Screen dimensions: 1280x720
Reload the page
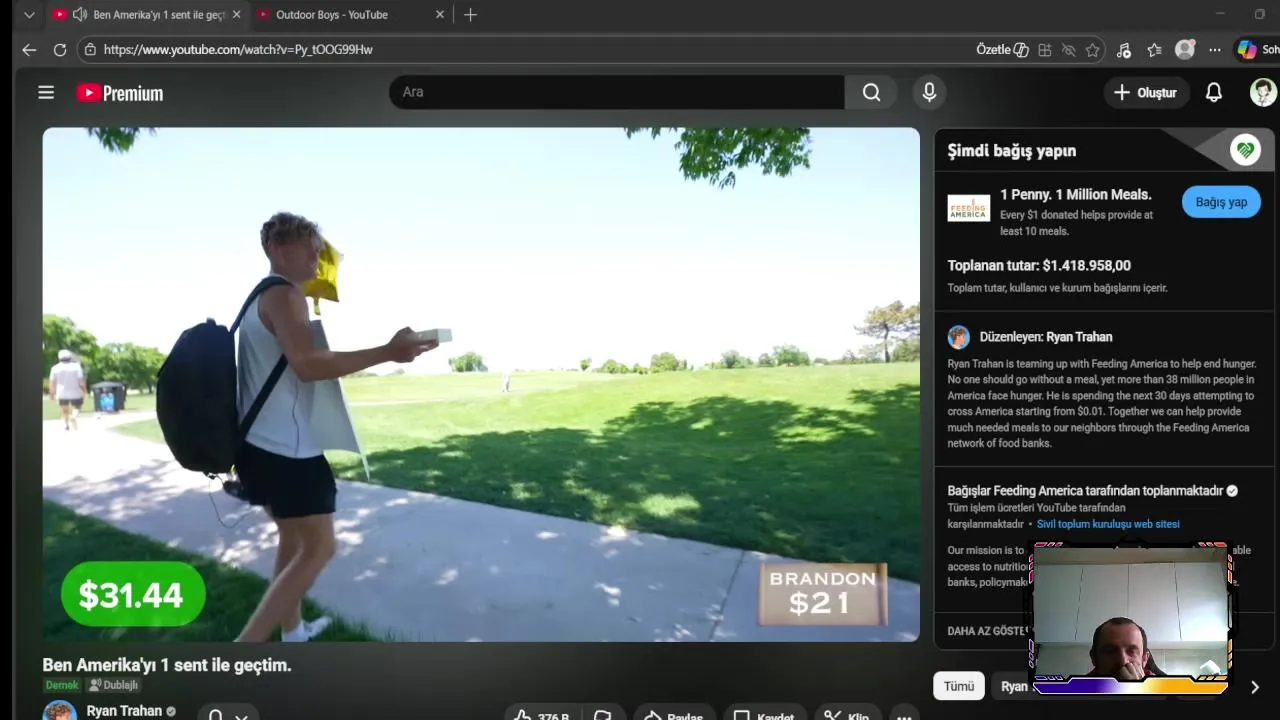coord(60,49)
